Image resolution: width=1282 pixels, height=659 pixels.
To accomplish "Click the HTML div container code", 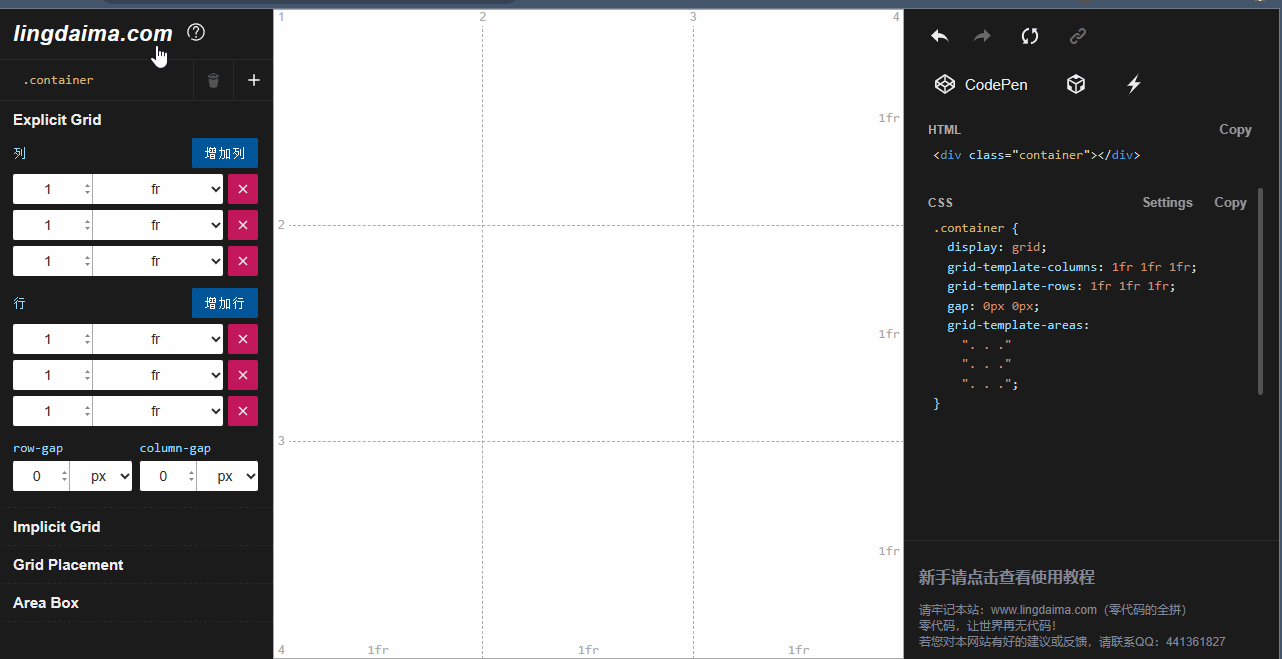I will 1037,155.
